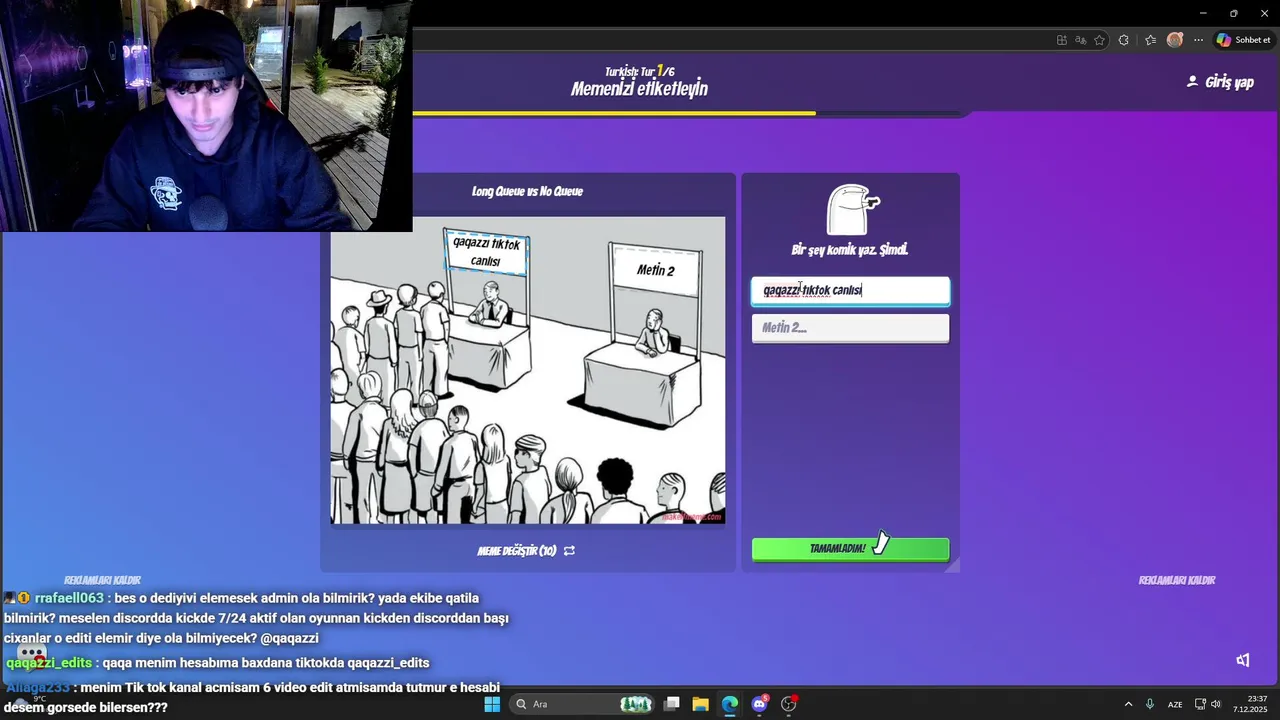This screenshot has width=1280, height=720.
Task: Click the Long Queue vs No Queue title
Action: [x=527, y=191]
